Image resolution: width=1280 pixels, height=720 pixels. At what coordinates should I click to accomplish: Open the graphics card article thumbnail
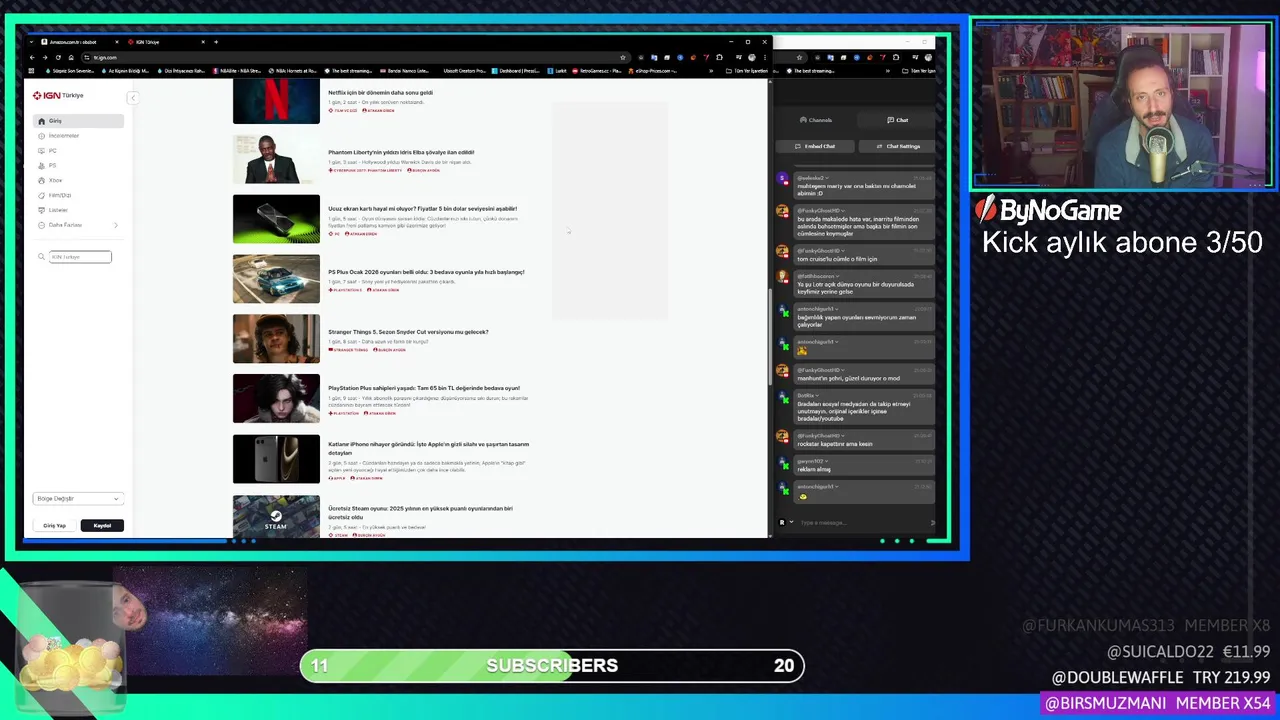pyautogui.click(x=276, y=219)
